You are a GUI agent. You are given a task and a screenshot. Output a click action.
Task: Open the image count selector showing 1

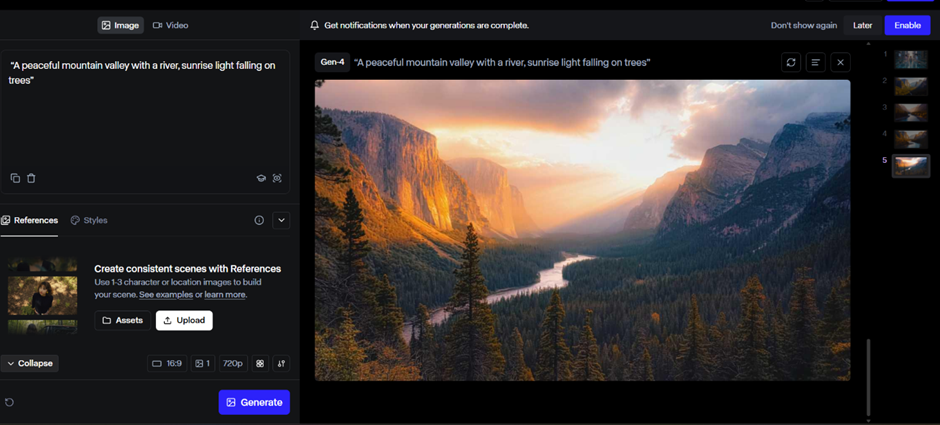[203, 363]
